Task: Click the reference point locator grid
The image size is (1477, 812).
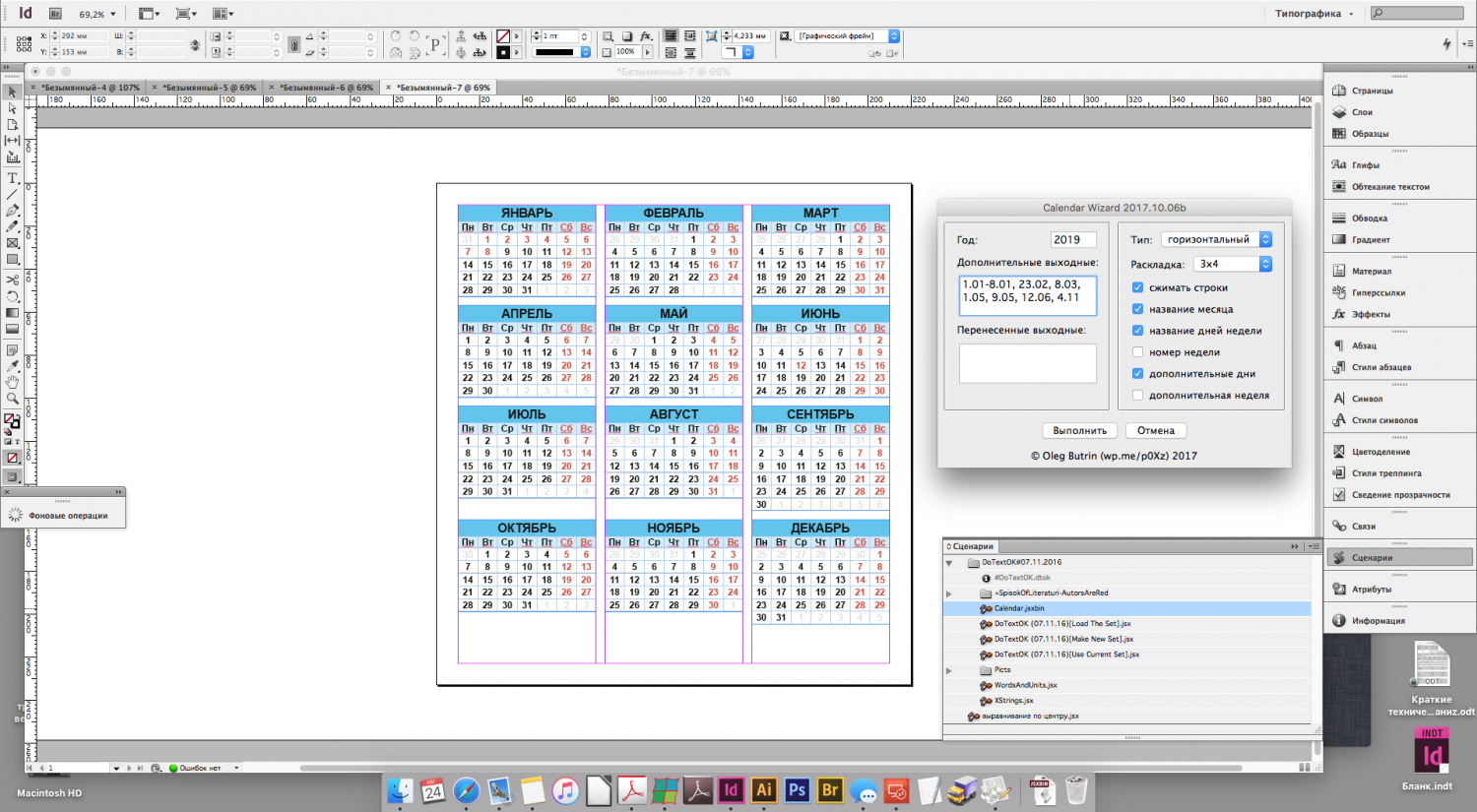Action: 24,44
